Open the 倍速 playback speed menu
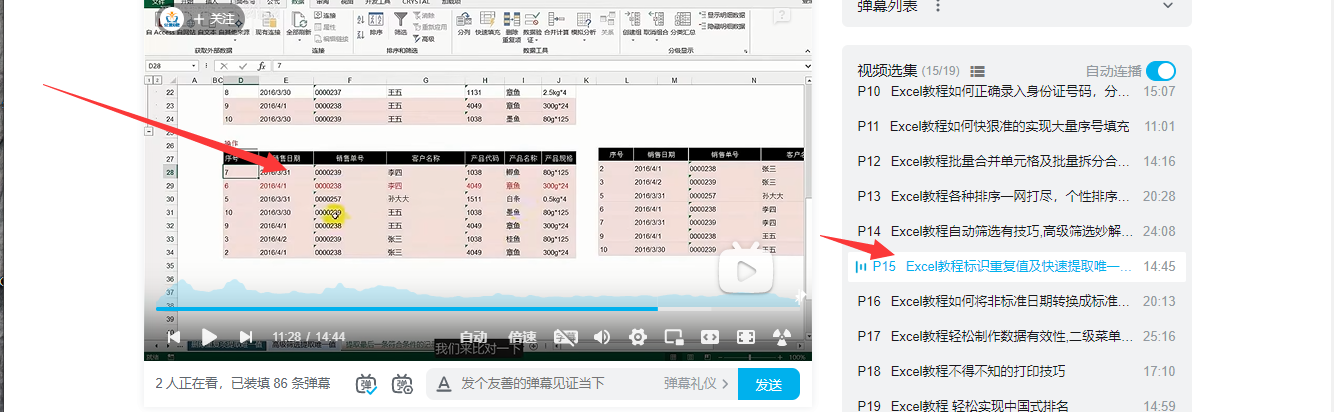Screen dimensions: 1334x412 pos(522,337)
